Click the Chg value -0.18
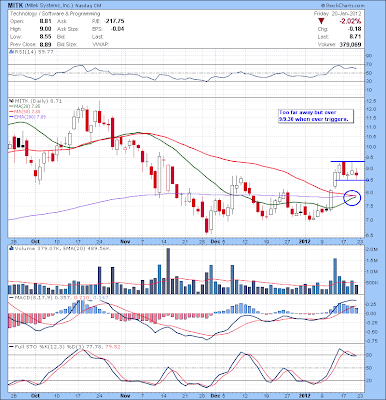Viewport: 386px width, 400px height. (x=354, y=29)
